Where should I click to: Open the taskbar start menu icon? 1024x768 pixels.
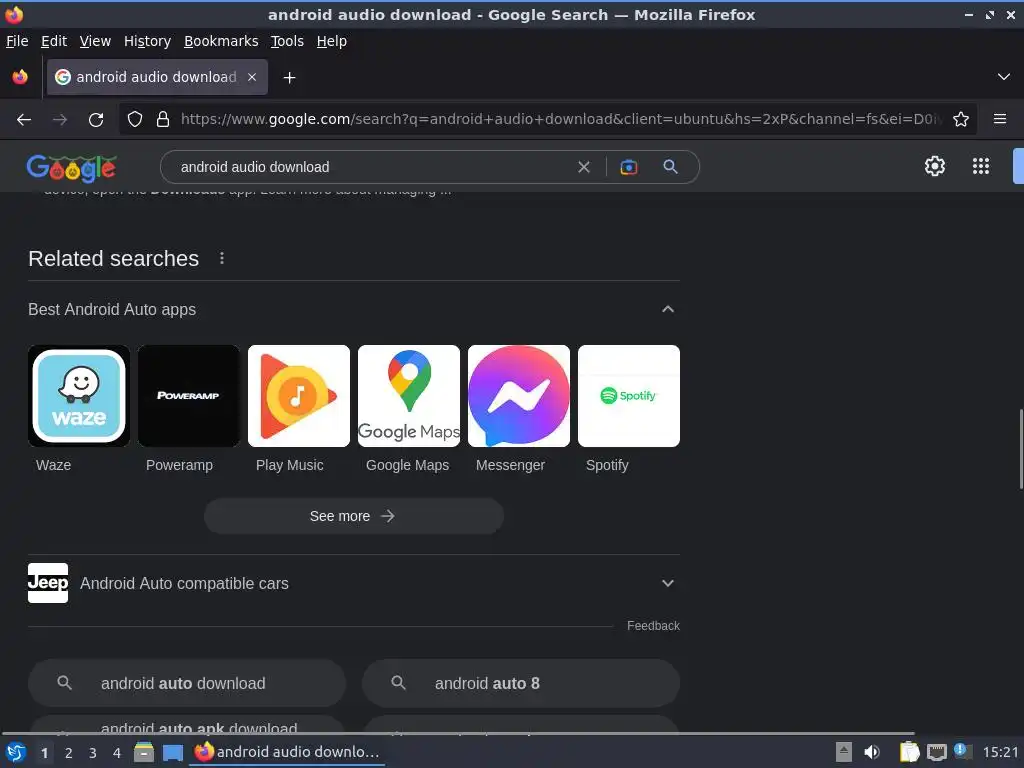pyautogui.click(x=16, y=752)
